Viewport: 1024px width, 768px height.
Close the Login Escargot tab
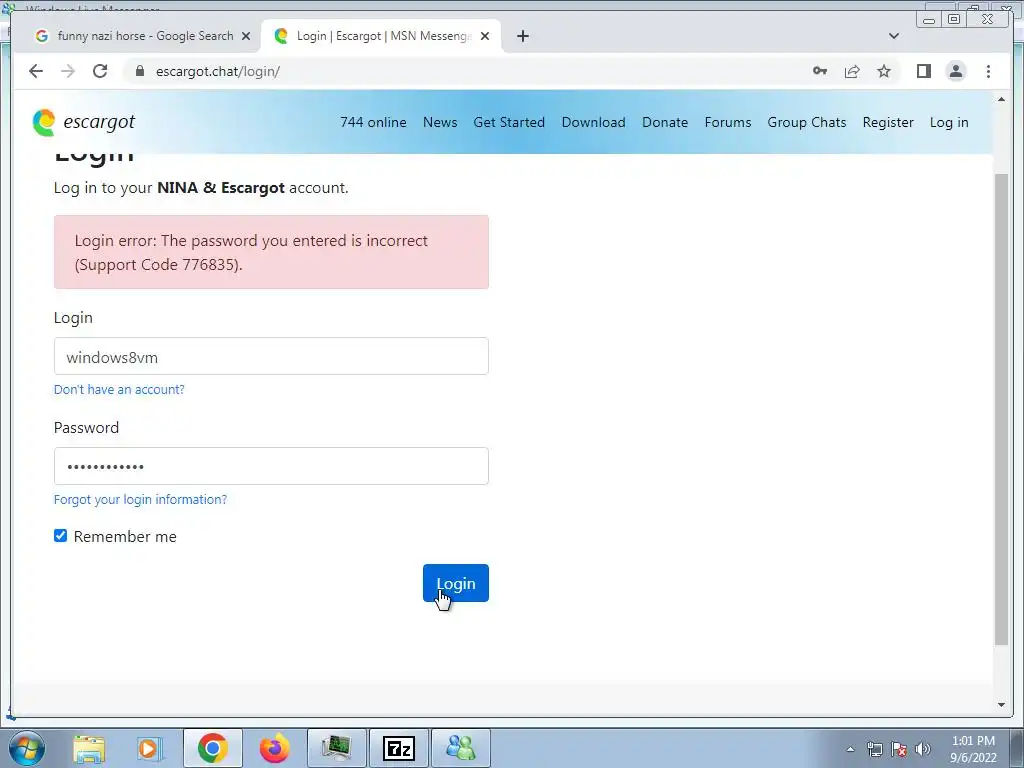[485, 36]
